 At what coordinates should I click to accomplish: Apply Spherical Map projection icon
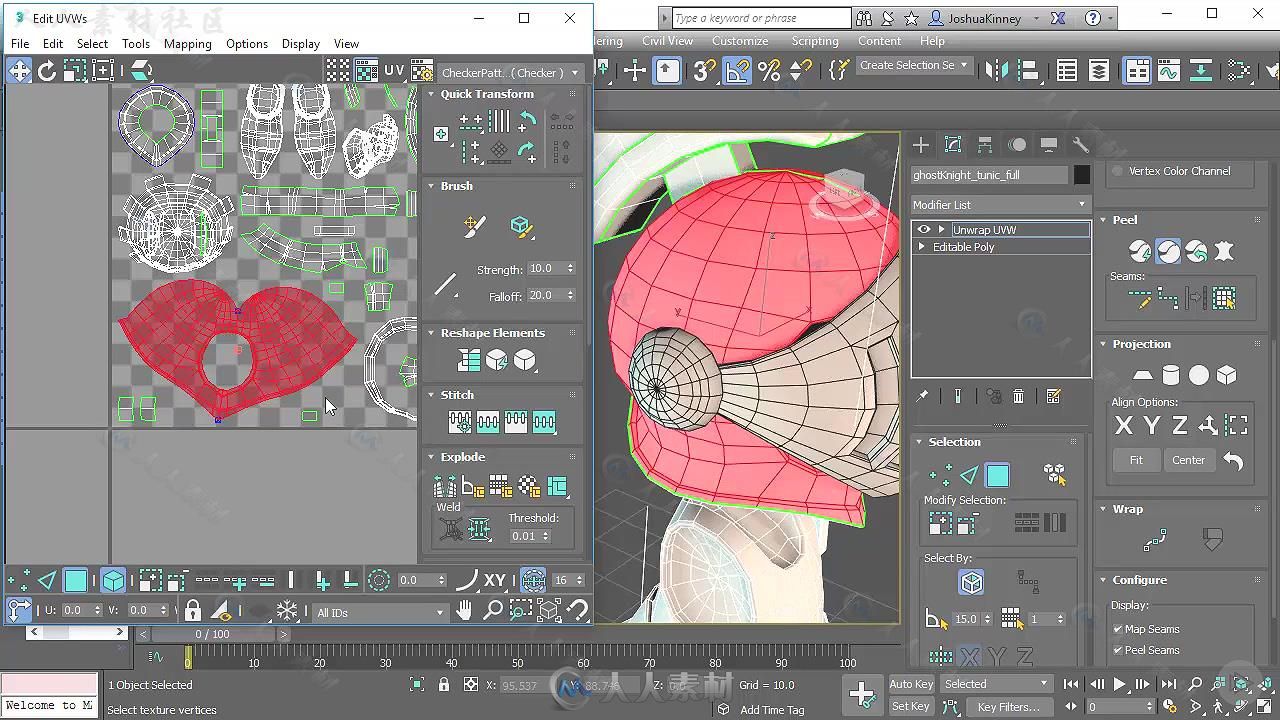pos(1198,375)
